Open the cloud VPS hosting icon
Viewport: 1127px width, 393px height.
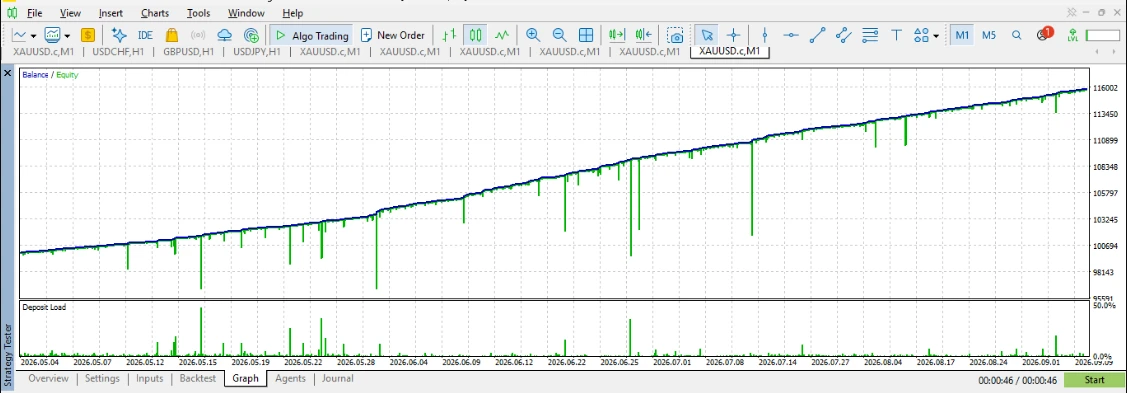(x=225, y=34)
